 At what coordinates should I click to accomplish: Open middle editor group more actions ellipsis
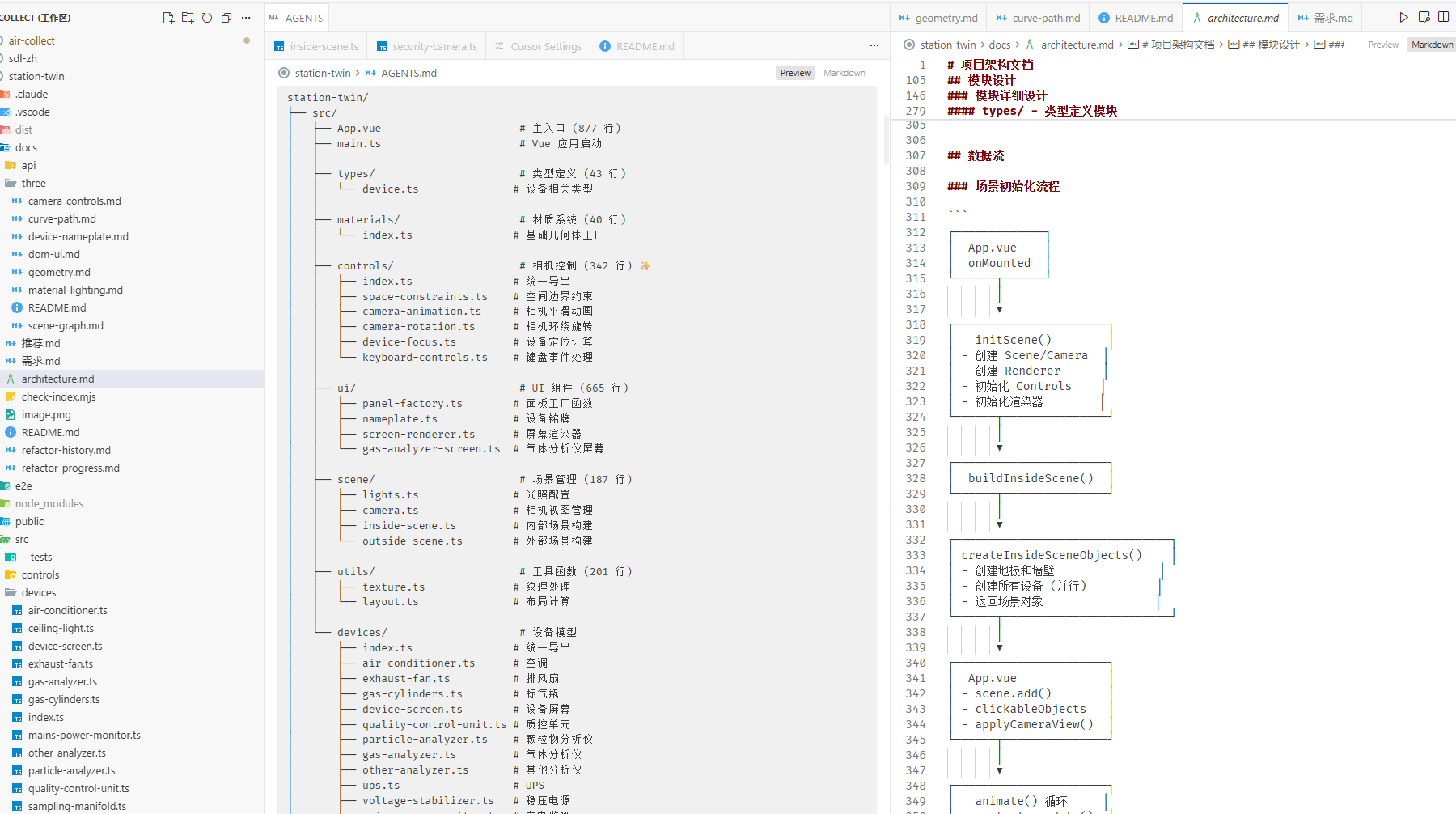click(x=874, y=45)
